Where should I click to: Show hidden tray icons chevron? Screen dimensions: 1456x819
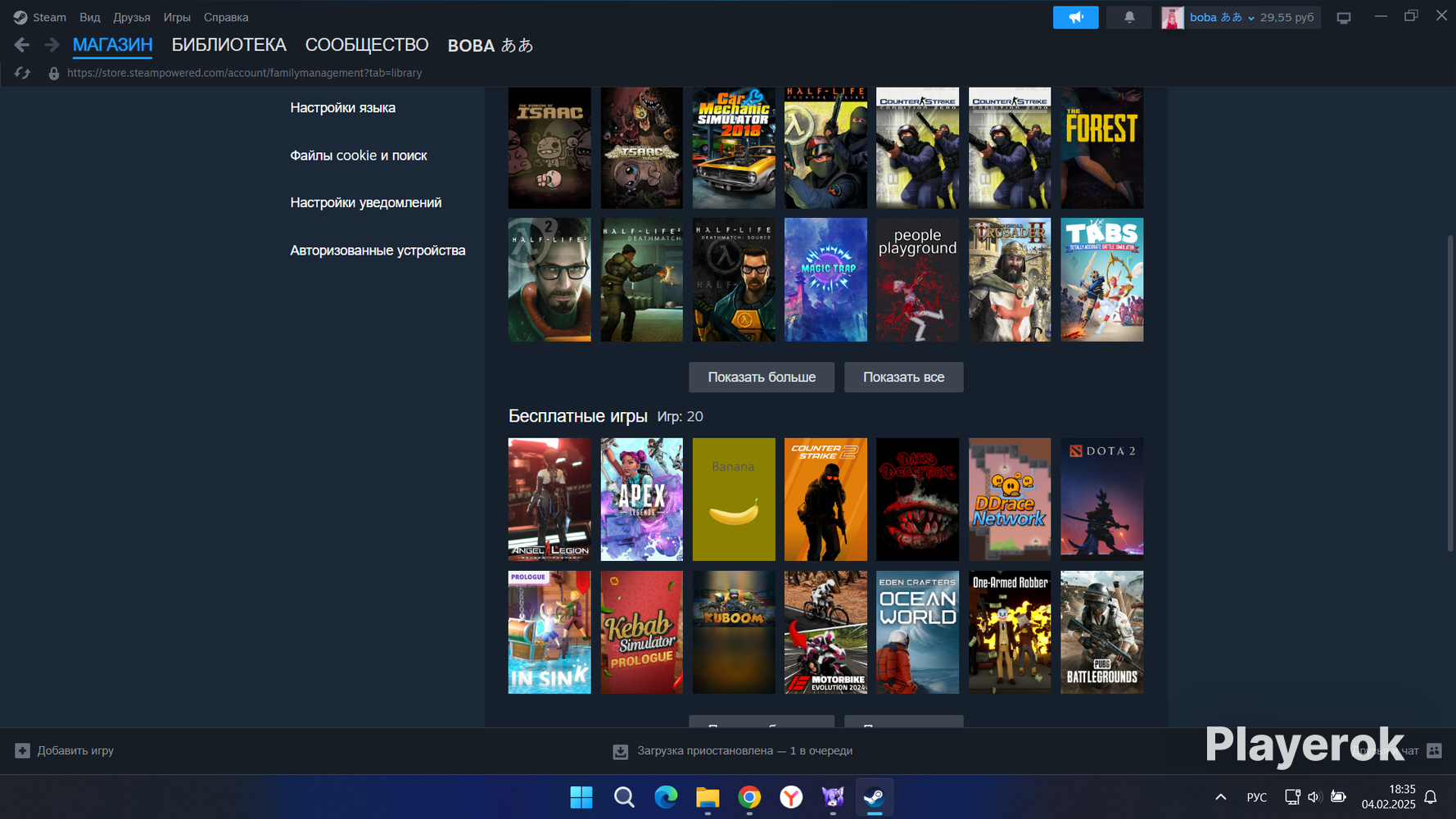tap(1220, 797)
